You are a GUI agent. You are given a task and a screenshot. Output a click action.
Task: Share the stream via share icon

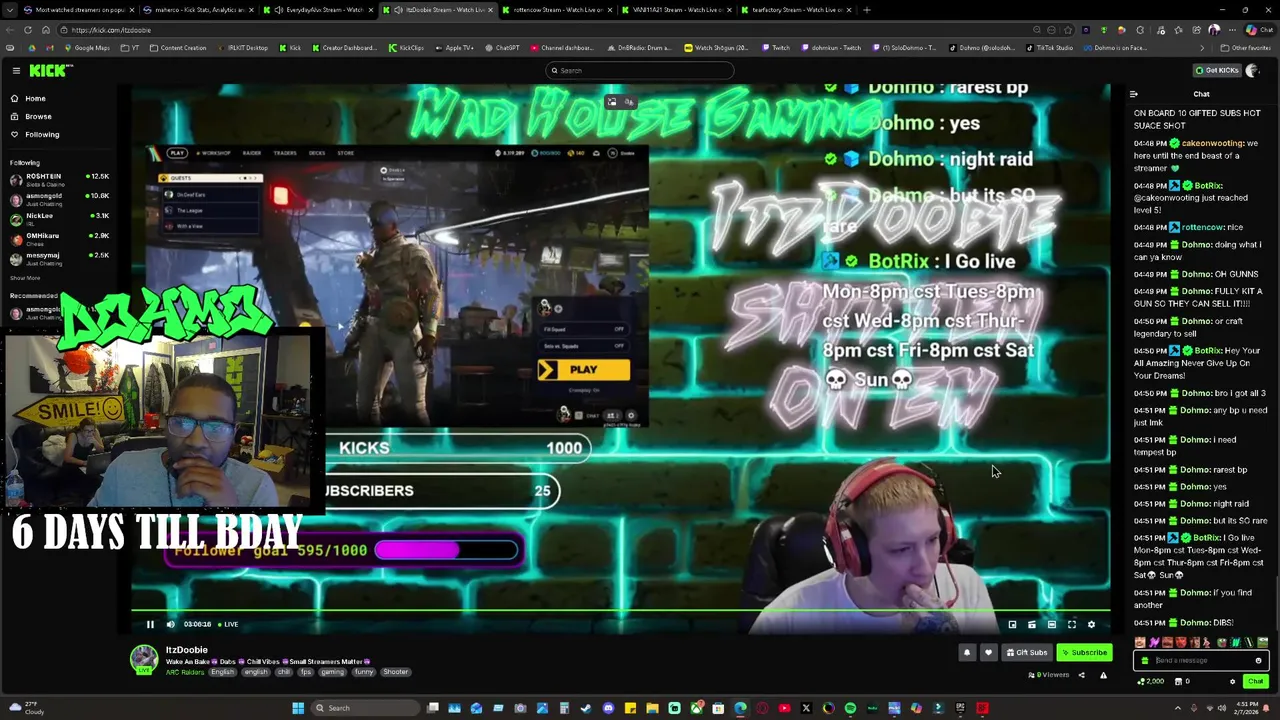pos(1081,675)
